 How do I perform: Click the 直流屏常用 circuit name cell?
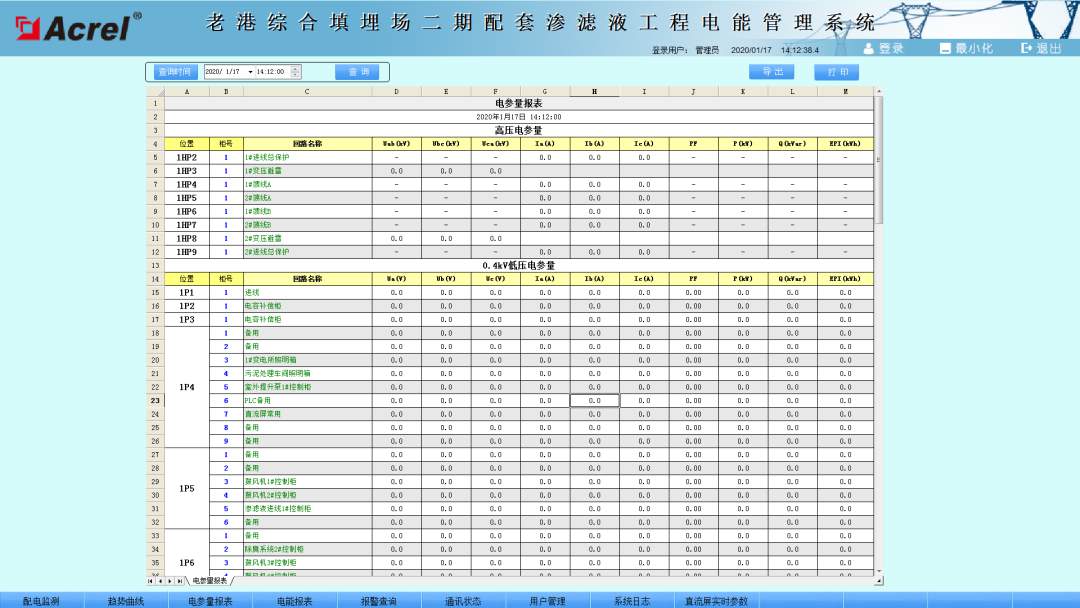pyautogui.click(x=307, y=414)
